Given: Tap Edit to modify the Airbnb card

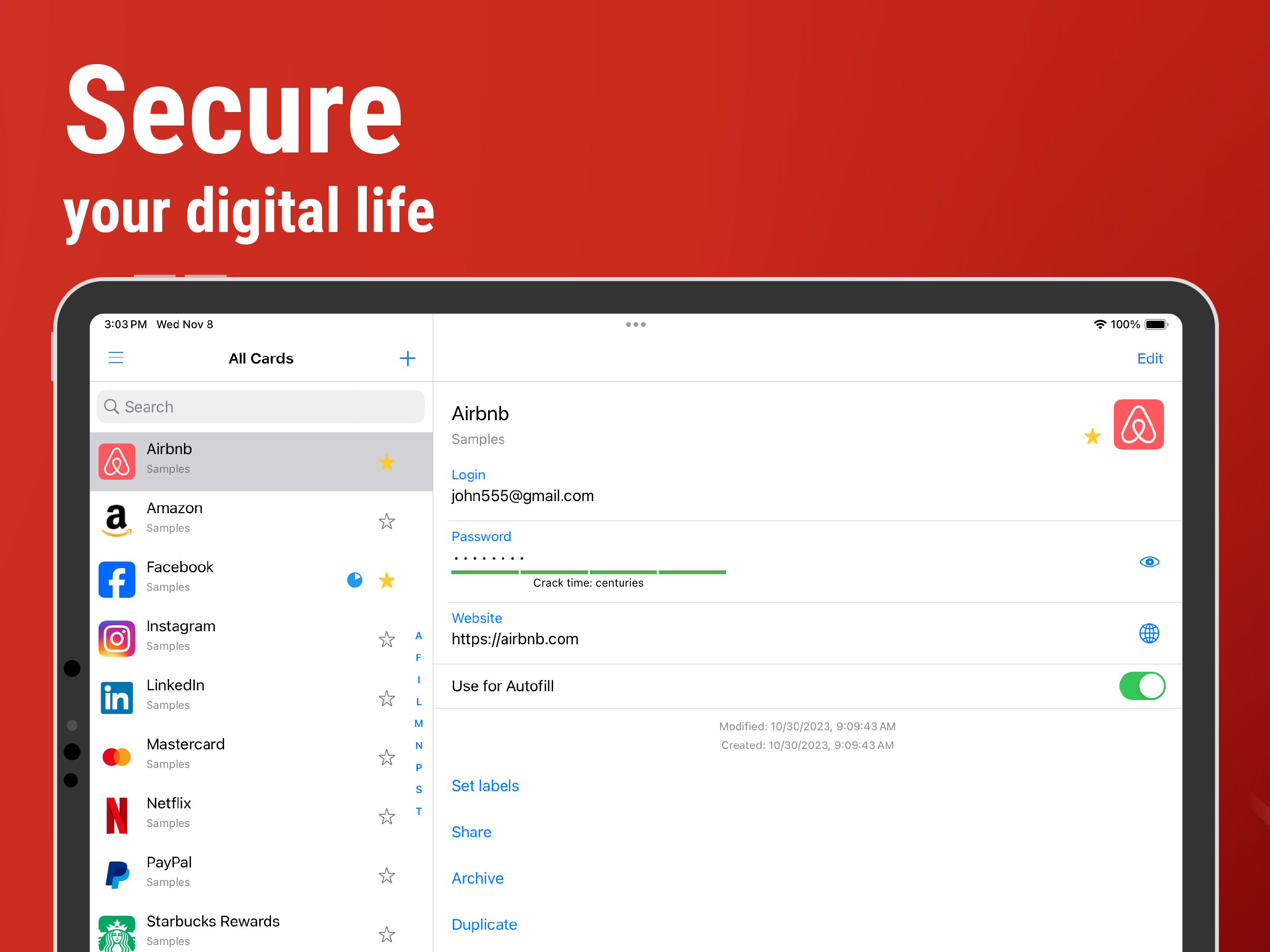Looking at the screenshot, I should 1150,358.
